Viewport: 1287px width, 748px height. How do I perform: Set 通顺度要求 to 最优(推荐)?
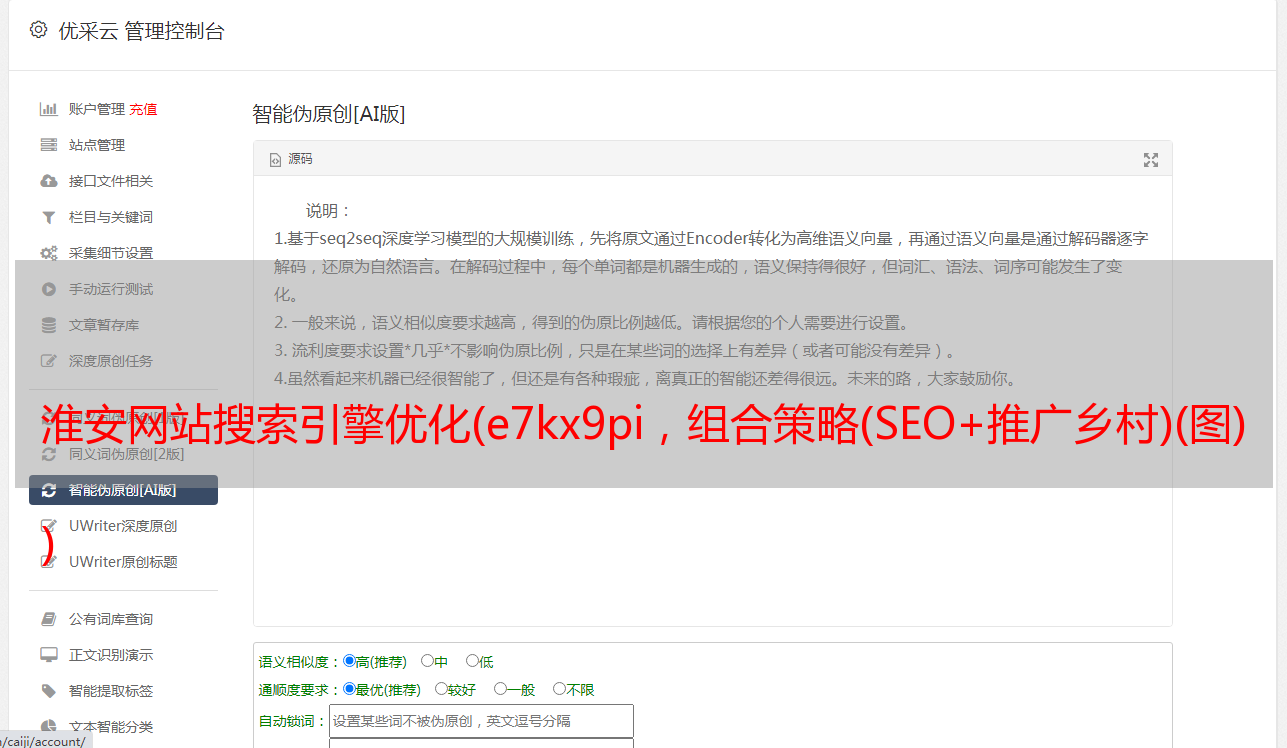(x=349, y=689)
